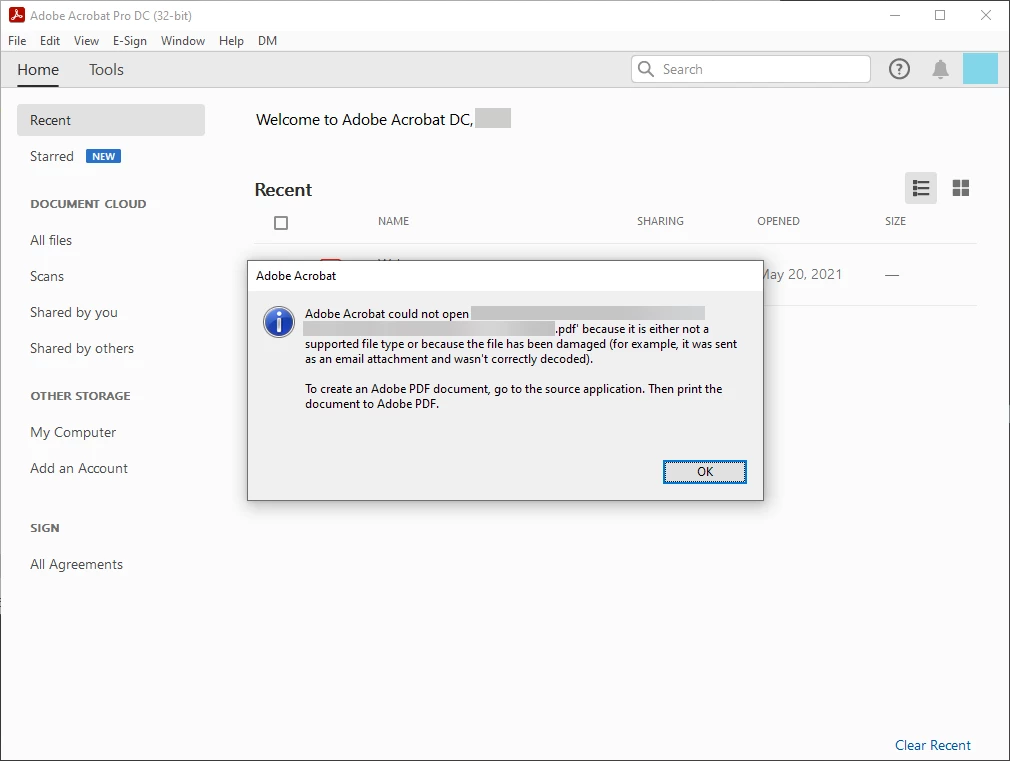
Task: Open the help question mark icon
Action: coord(899,69)
